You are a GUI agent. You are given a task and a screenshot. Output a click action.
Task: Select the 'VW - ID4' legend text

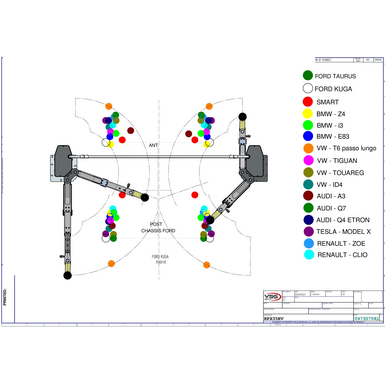pyautogui.click(x=330, y=185)
